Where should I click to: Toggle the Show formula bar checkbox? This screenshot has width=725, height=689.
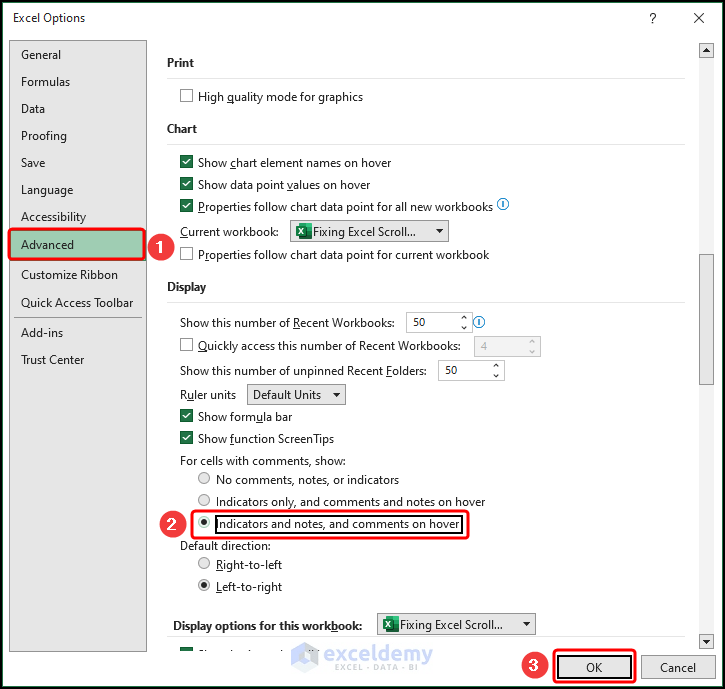pyautogui.click(x=186, y=416)
